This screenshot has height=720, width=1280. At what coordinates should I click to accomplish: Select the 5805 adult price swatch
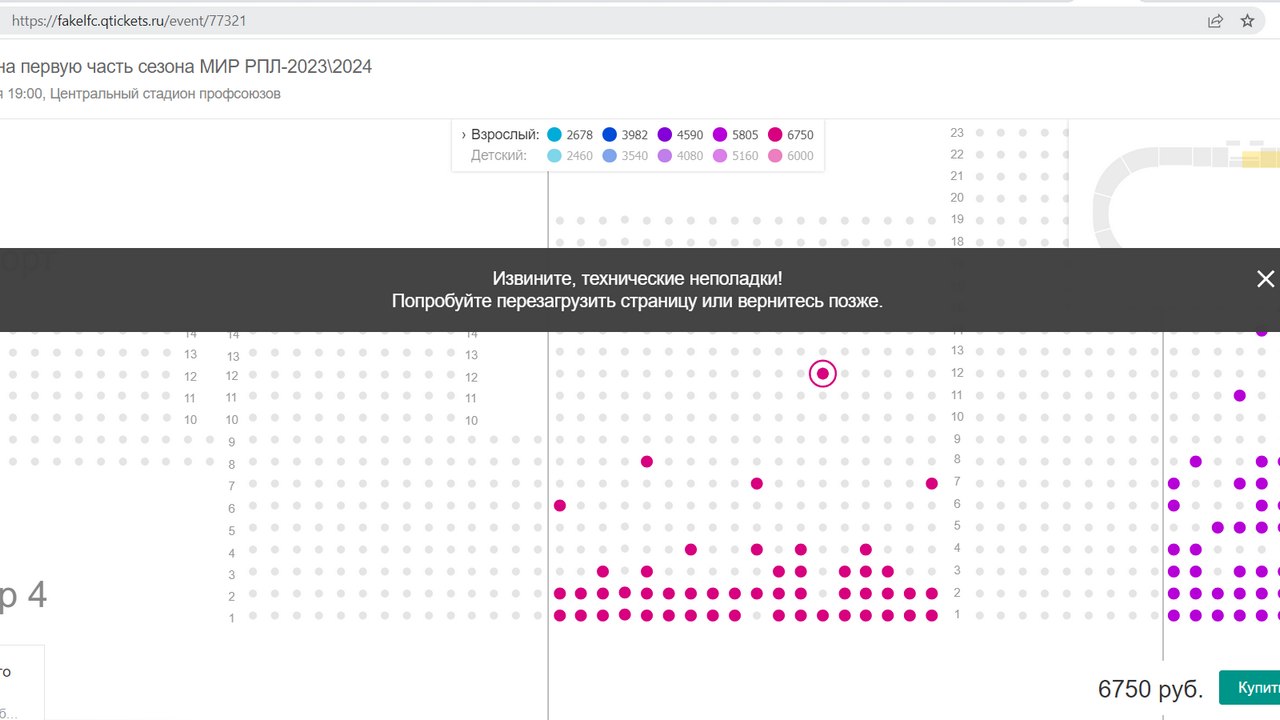[x=720, y=135]
